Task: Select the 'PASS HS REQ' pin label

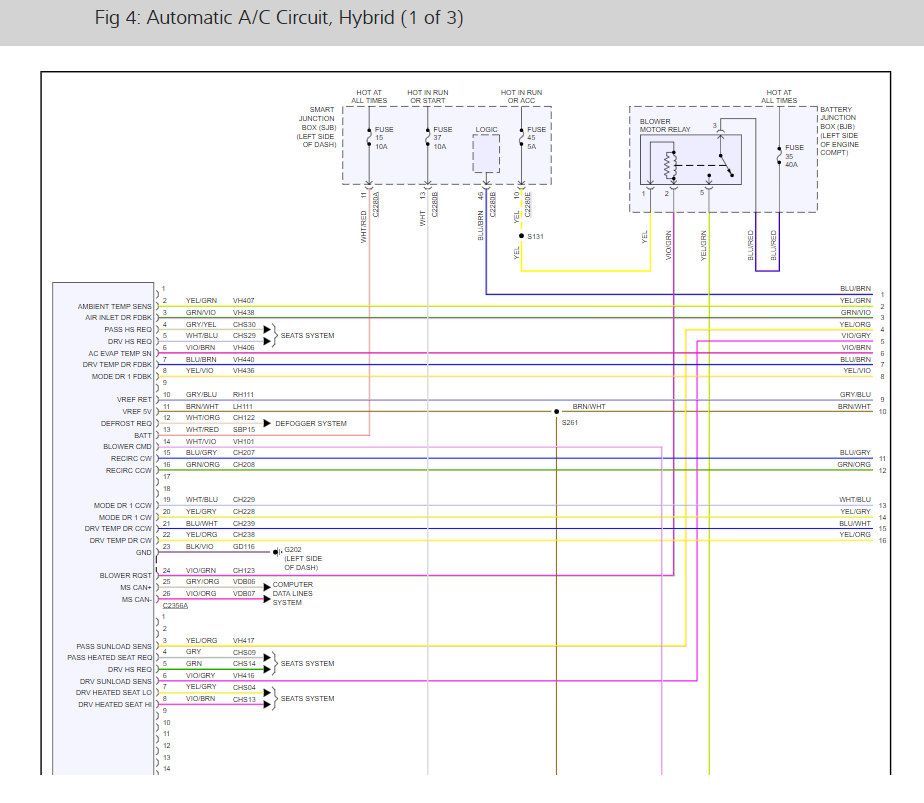Action: 128,329
